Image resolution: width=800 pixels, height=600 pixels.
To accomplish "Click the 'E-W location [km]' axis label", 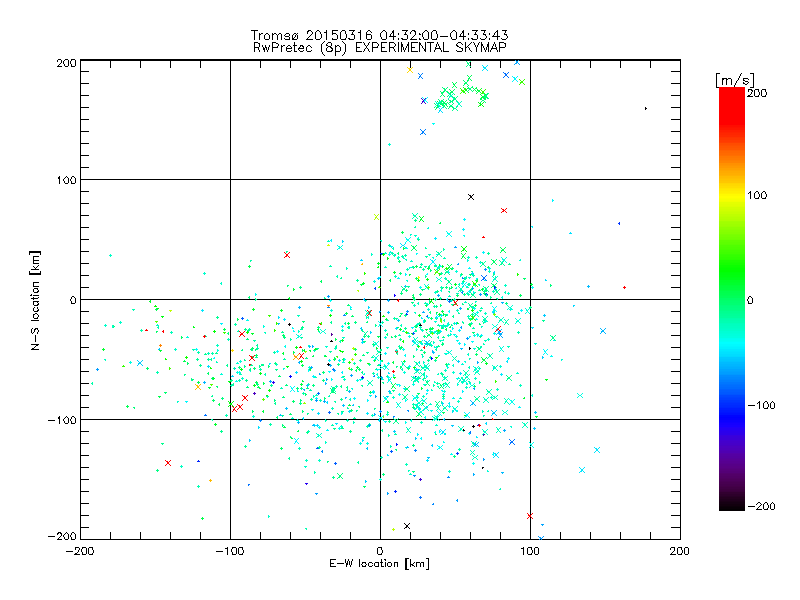I will (379, 563).
